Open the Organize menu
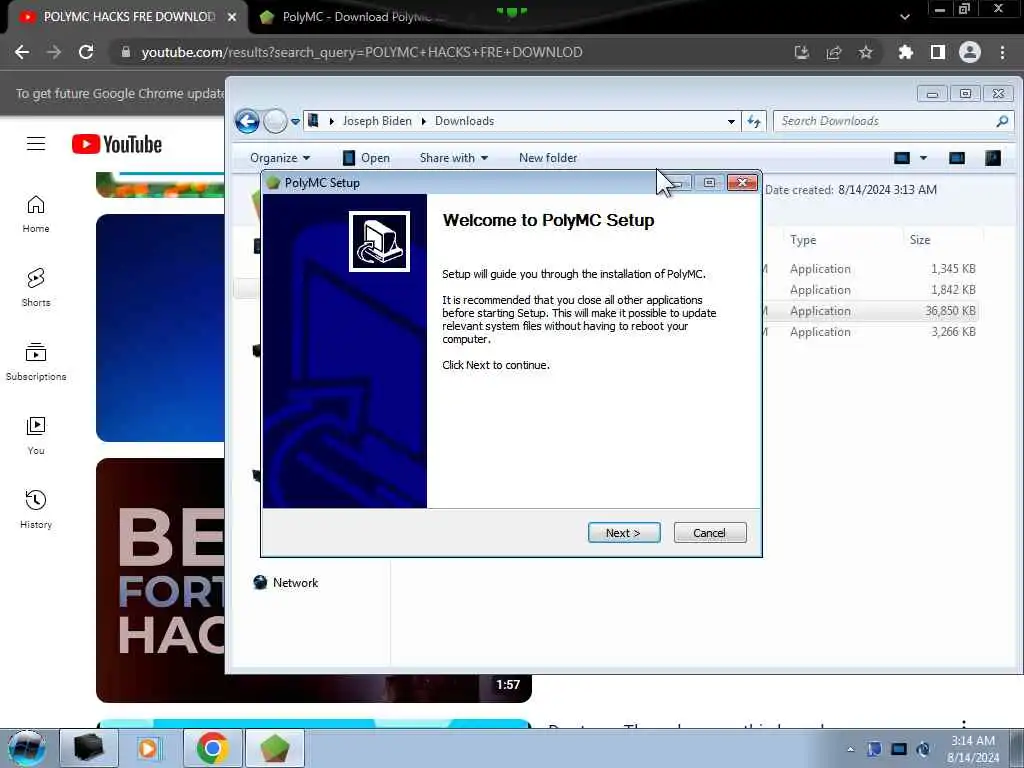Viewport: 1024px width, 768px height. click(280, 158)
